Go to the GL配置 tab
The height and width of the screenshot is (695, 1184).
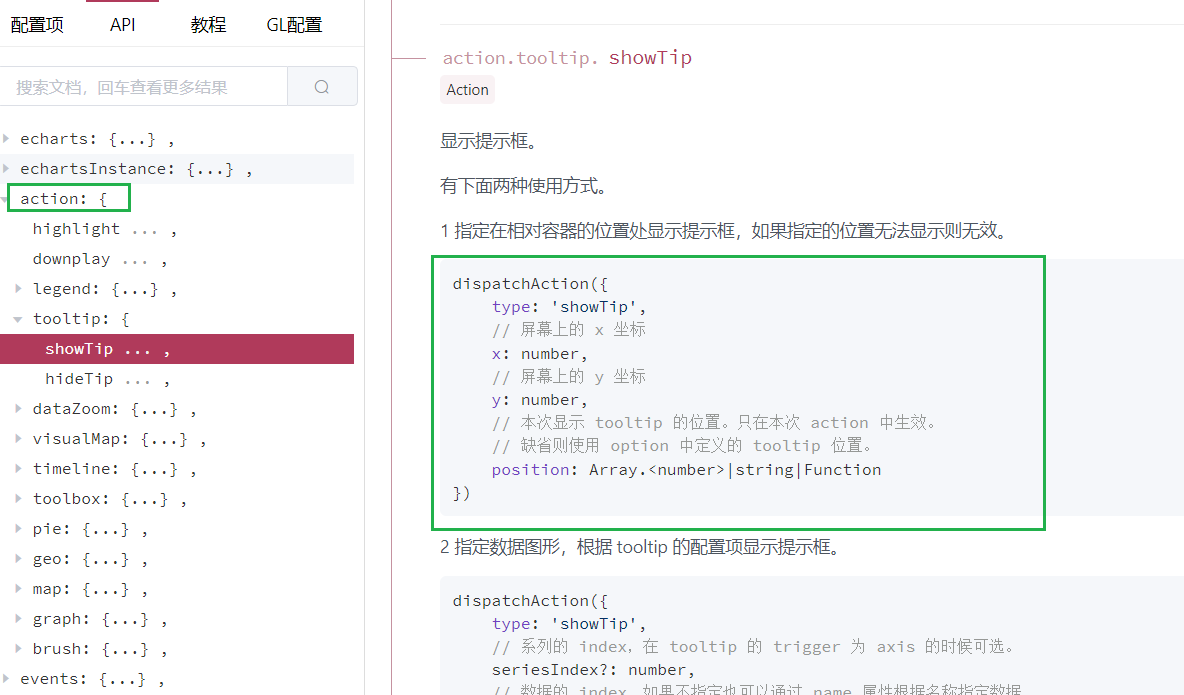click(294, 25)
